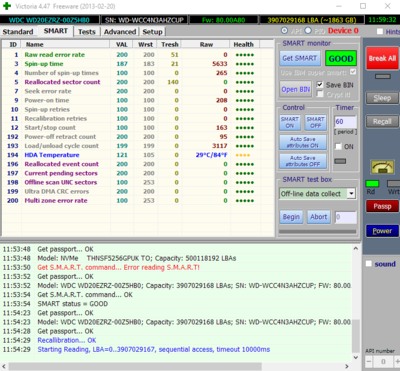Click the green cross Victoria app icon
Viewport: 400px width, 371px height.
pos(7,6)
